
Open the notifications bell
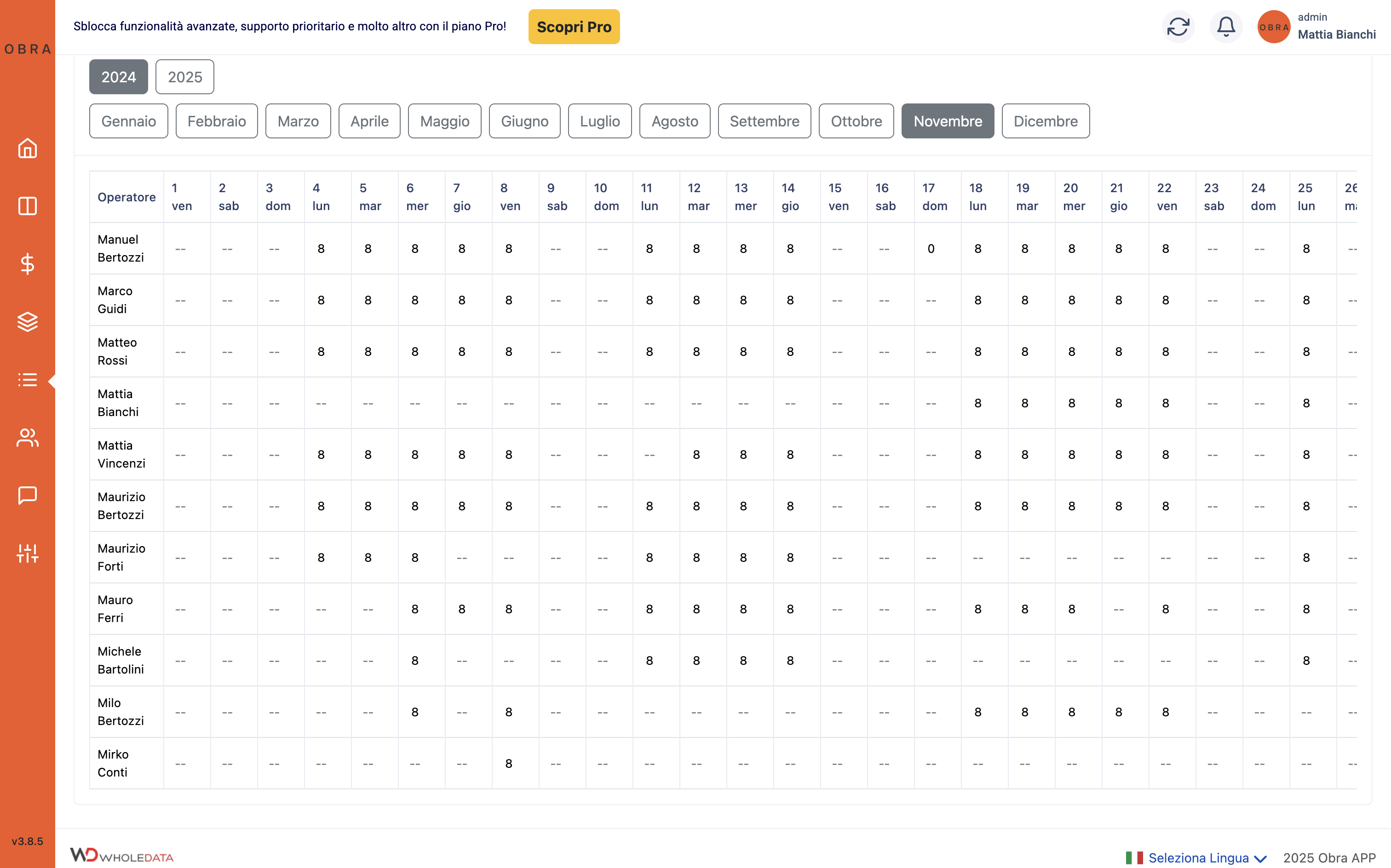coord(1225,26)
